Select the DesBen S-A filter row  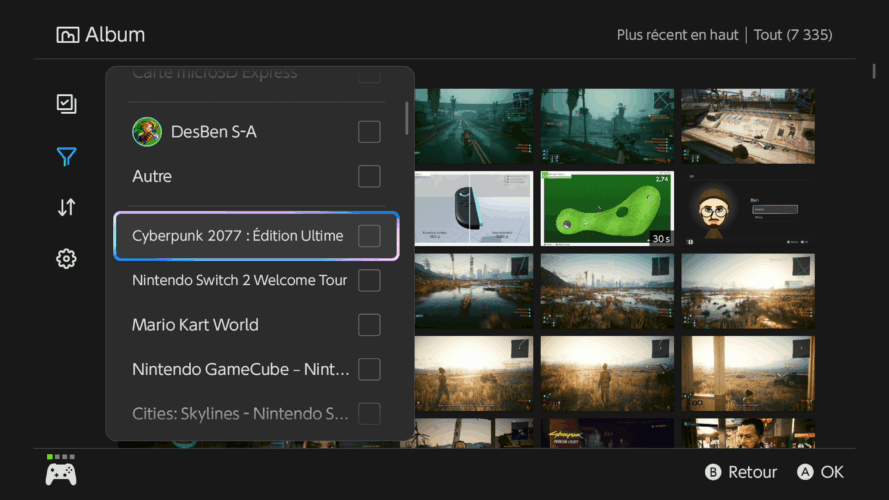[x=256, y=132]
